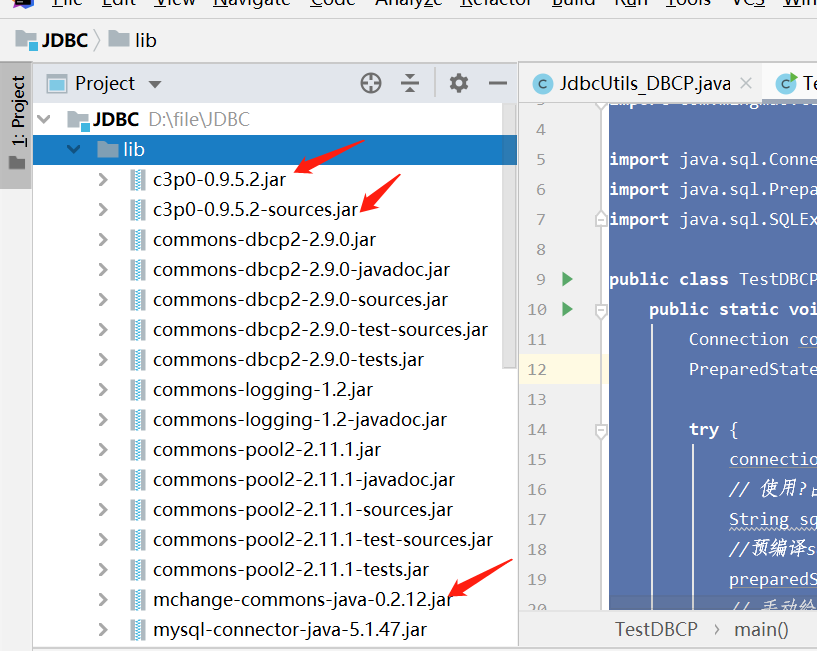This screenshot has height=651, width=817.
Task: Select commons-dbcp2-2.9.0-tests.jar file
Action: coord(289,360)
